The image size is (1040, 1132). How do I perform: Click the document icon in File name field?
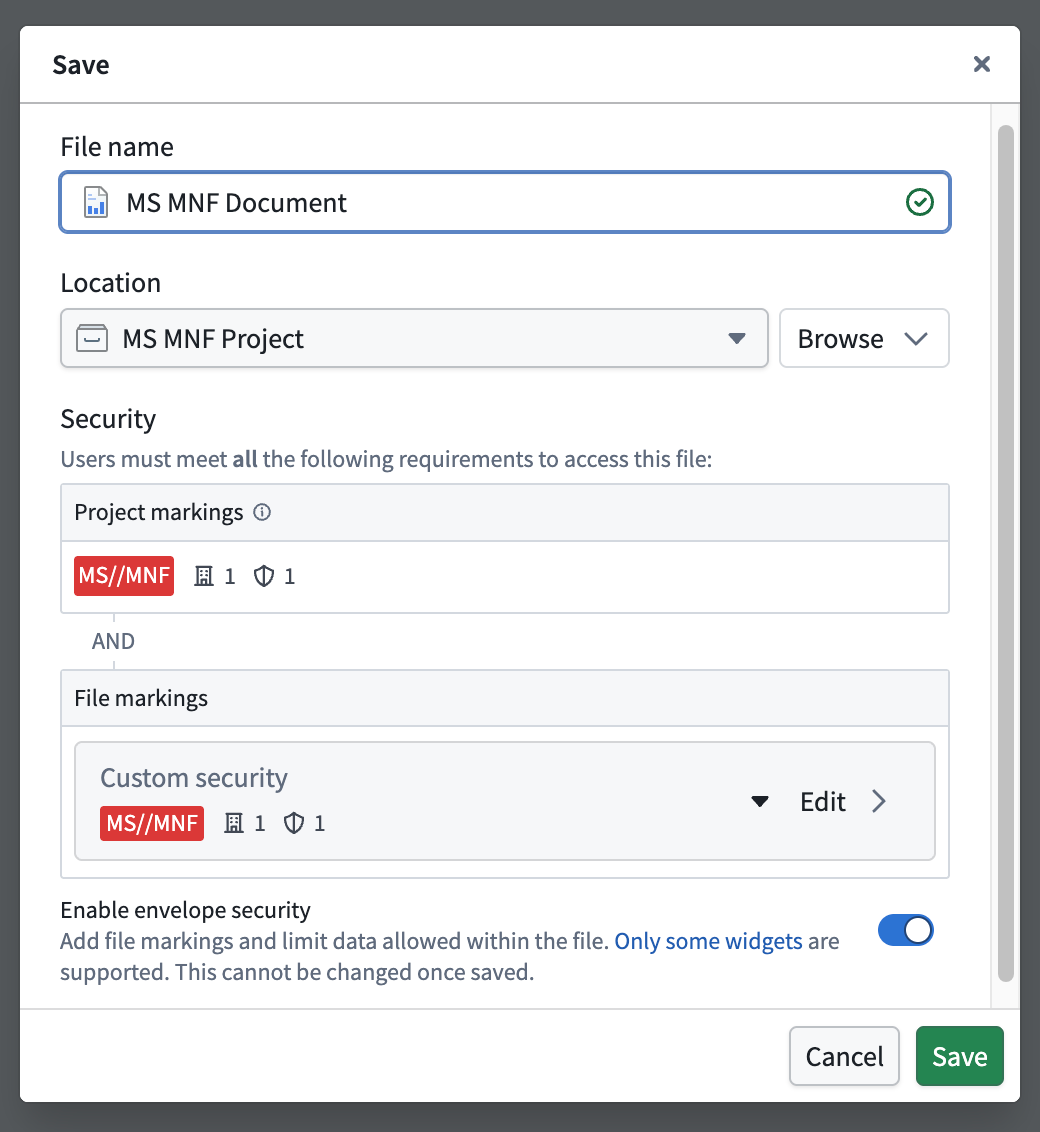95,202
